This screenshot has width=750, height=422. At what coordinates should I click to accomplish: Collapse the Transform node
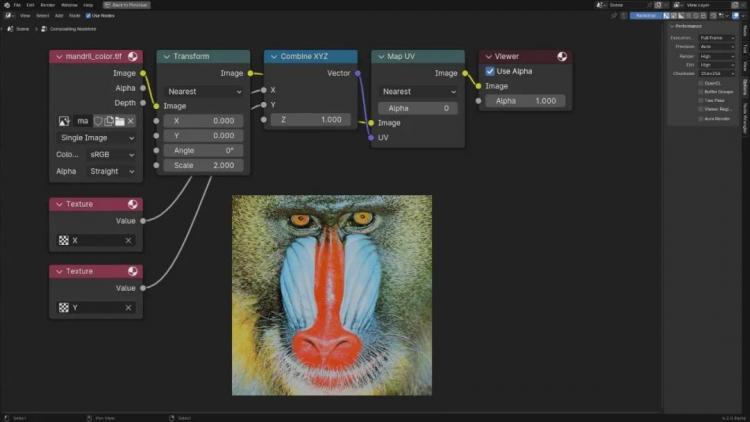(166, 56)
